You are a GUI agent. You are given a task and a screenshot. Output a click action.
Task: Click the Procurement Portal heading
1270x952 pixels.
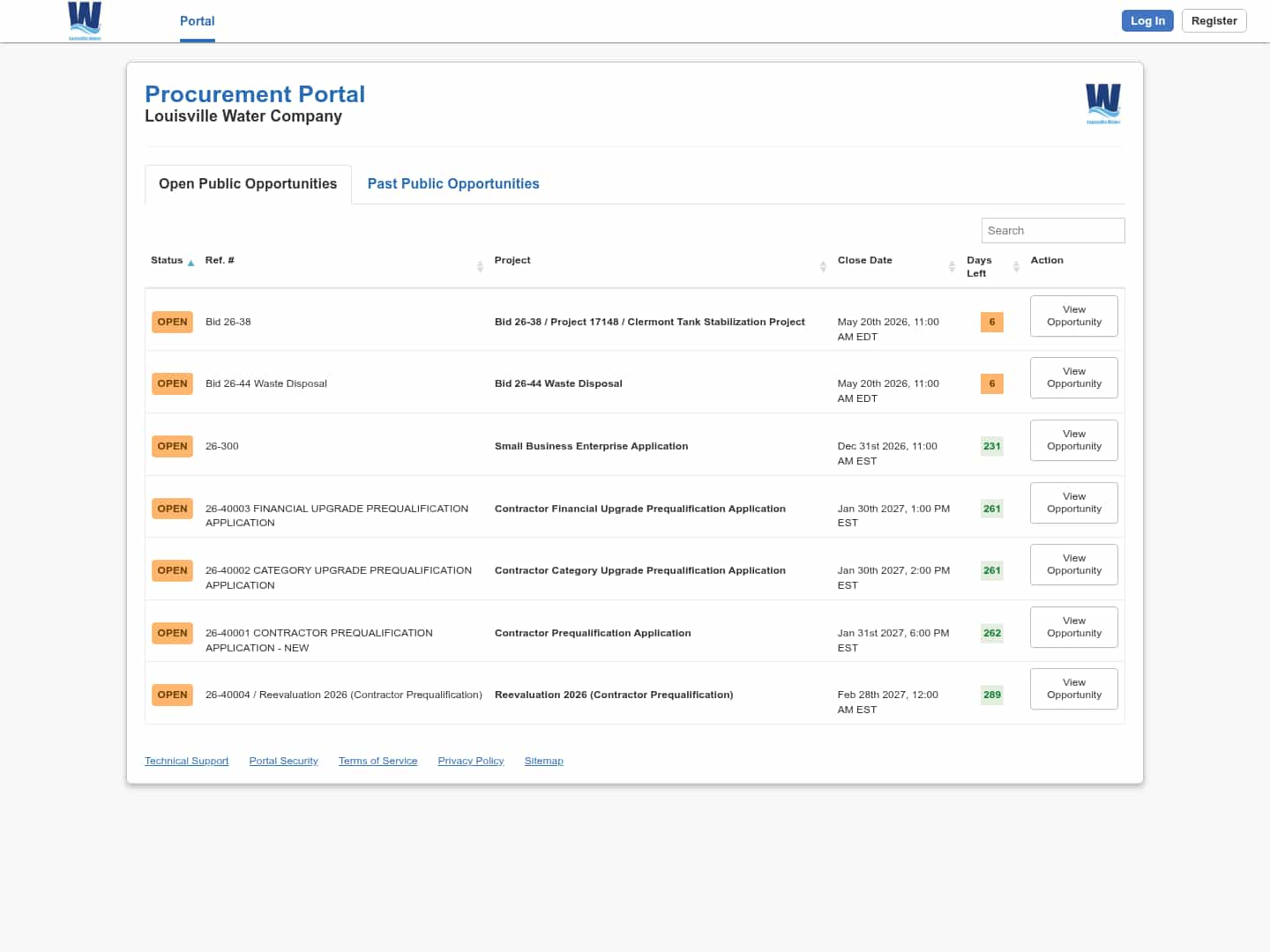pos(255,94)
